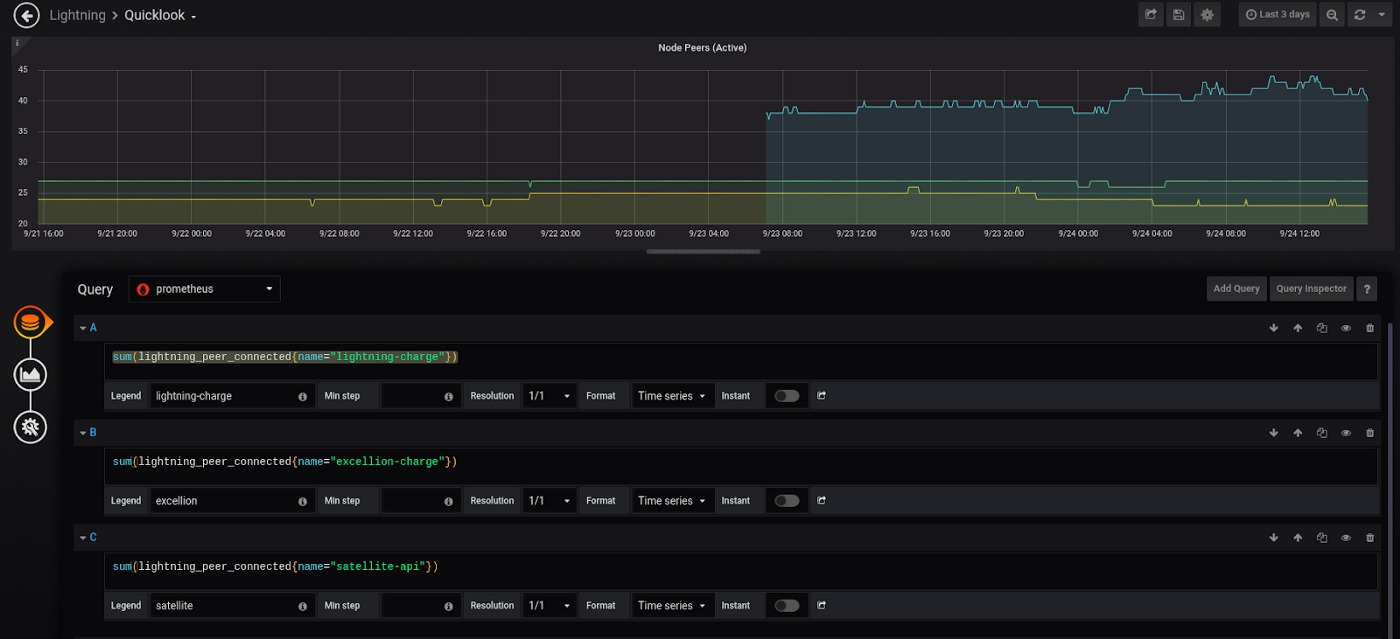Screen dimensions: 1400x639
Task: Click the Lightning folder breadcrumb
Action: [77, 16]
